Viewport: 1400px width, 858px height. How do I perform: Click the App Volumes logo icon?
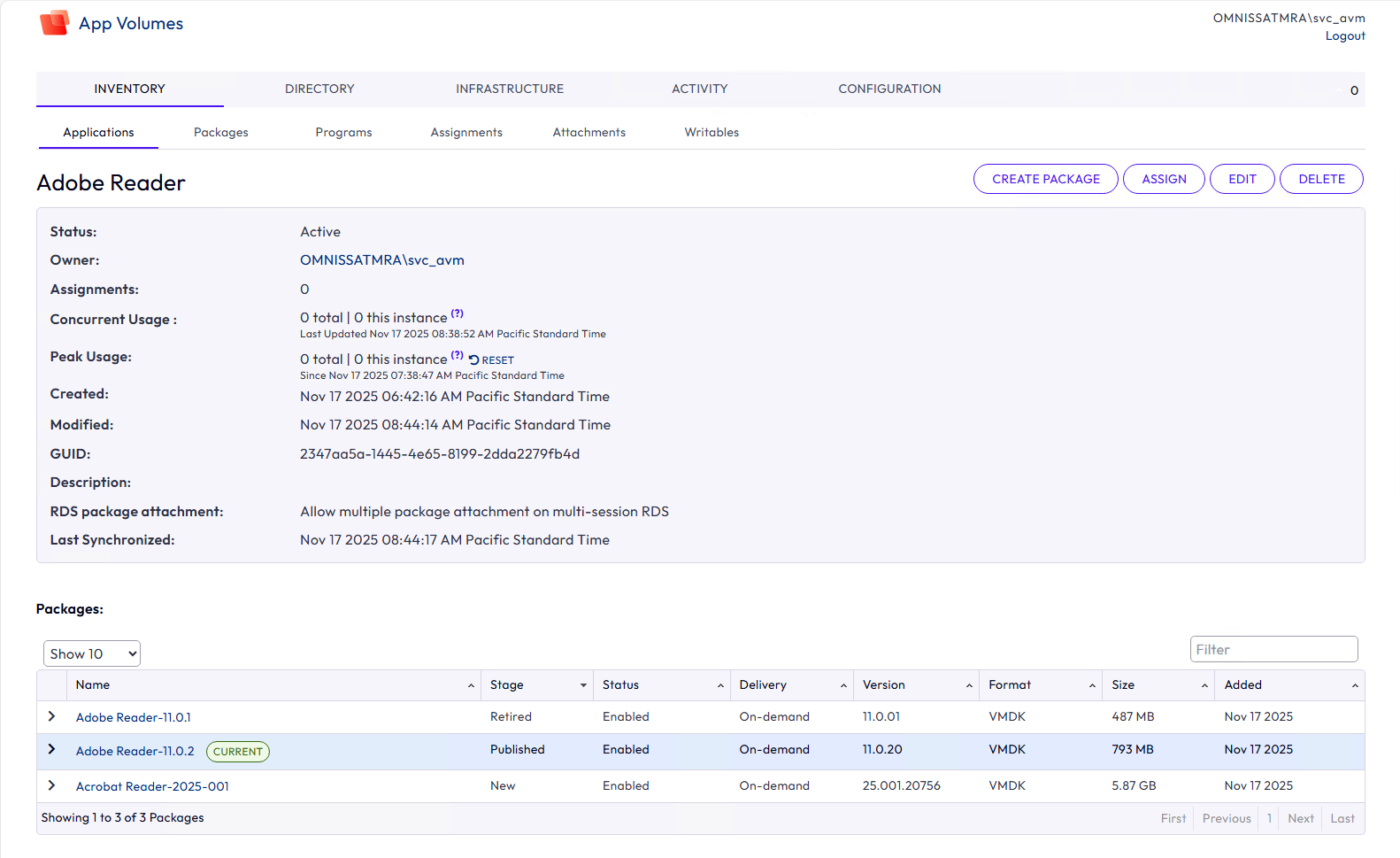(x=54, y=23)
